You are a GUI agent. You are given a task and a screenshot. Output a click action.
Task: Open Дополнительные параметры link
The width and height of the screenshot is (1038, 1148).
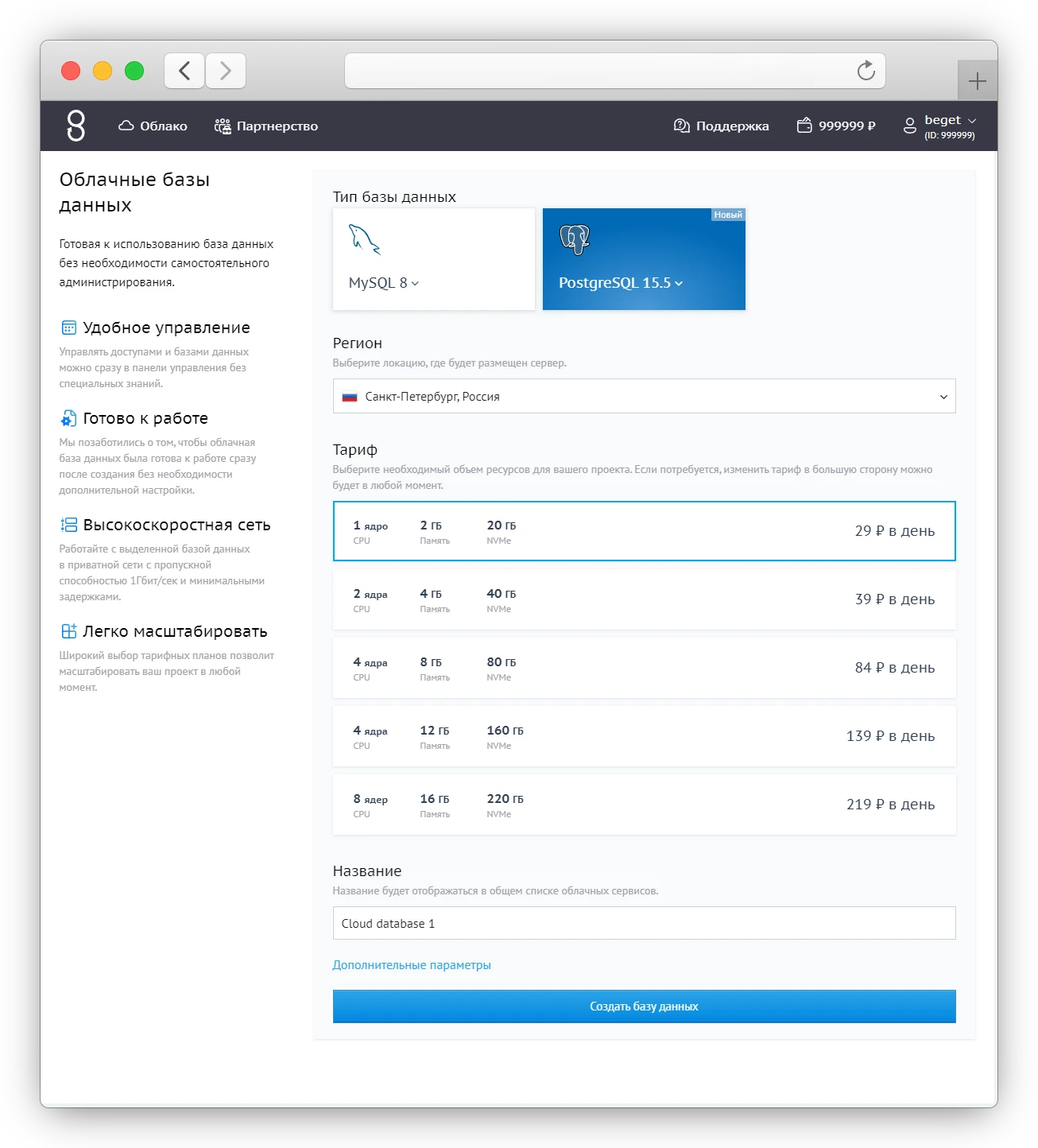[x=412, y=964]
